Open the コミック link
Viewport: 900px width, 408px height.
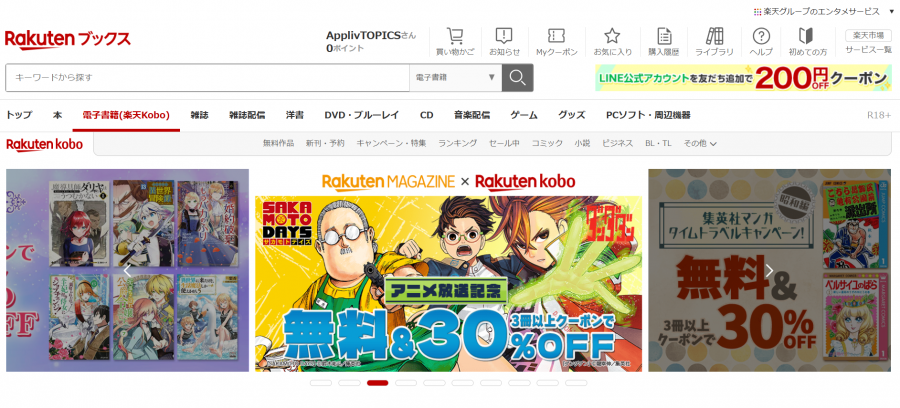tap(547, 143)
